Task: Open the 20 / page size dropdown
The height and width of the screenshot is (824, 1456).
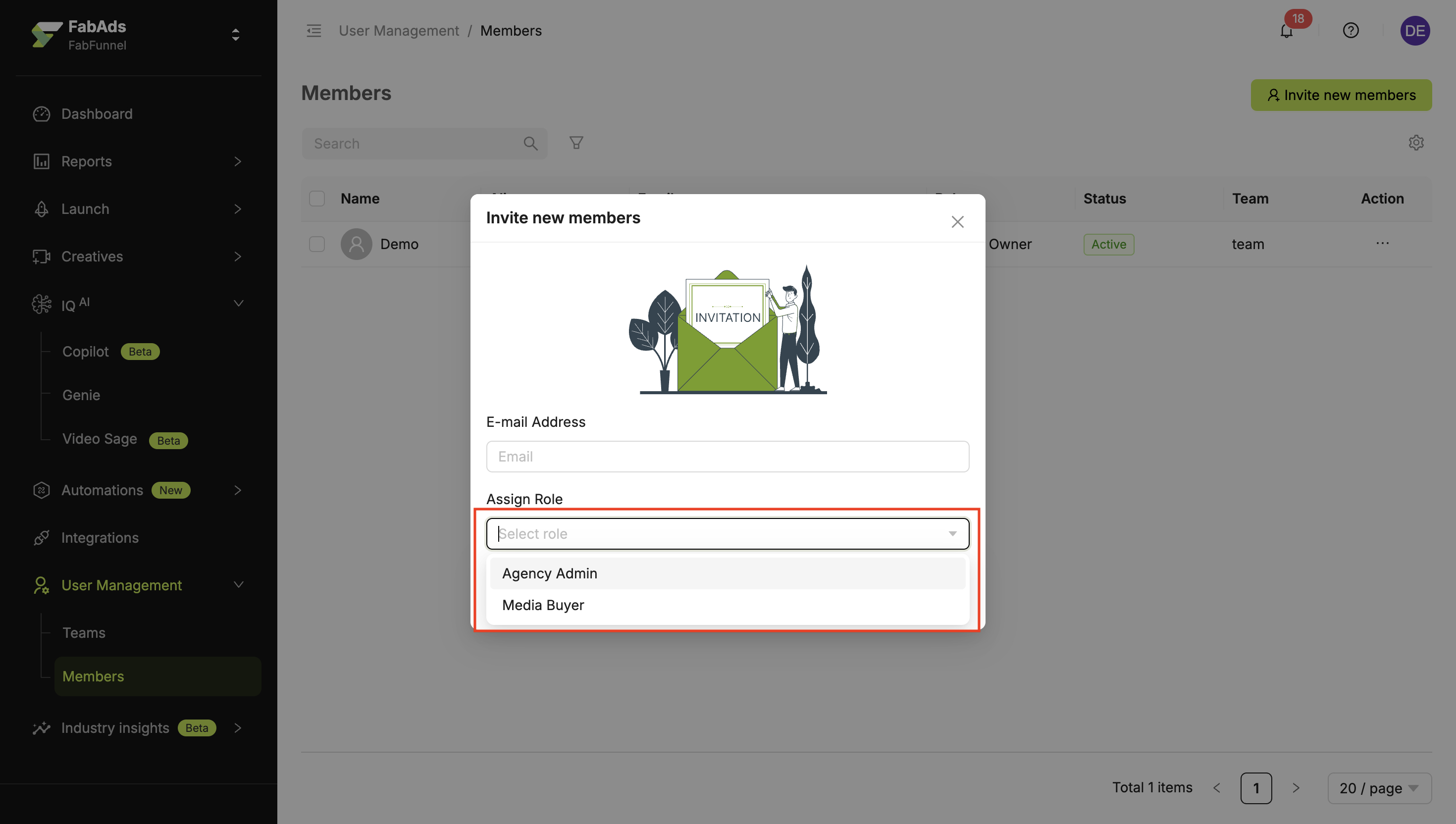Action: click(x=1379, y=788)
